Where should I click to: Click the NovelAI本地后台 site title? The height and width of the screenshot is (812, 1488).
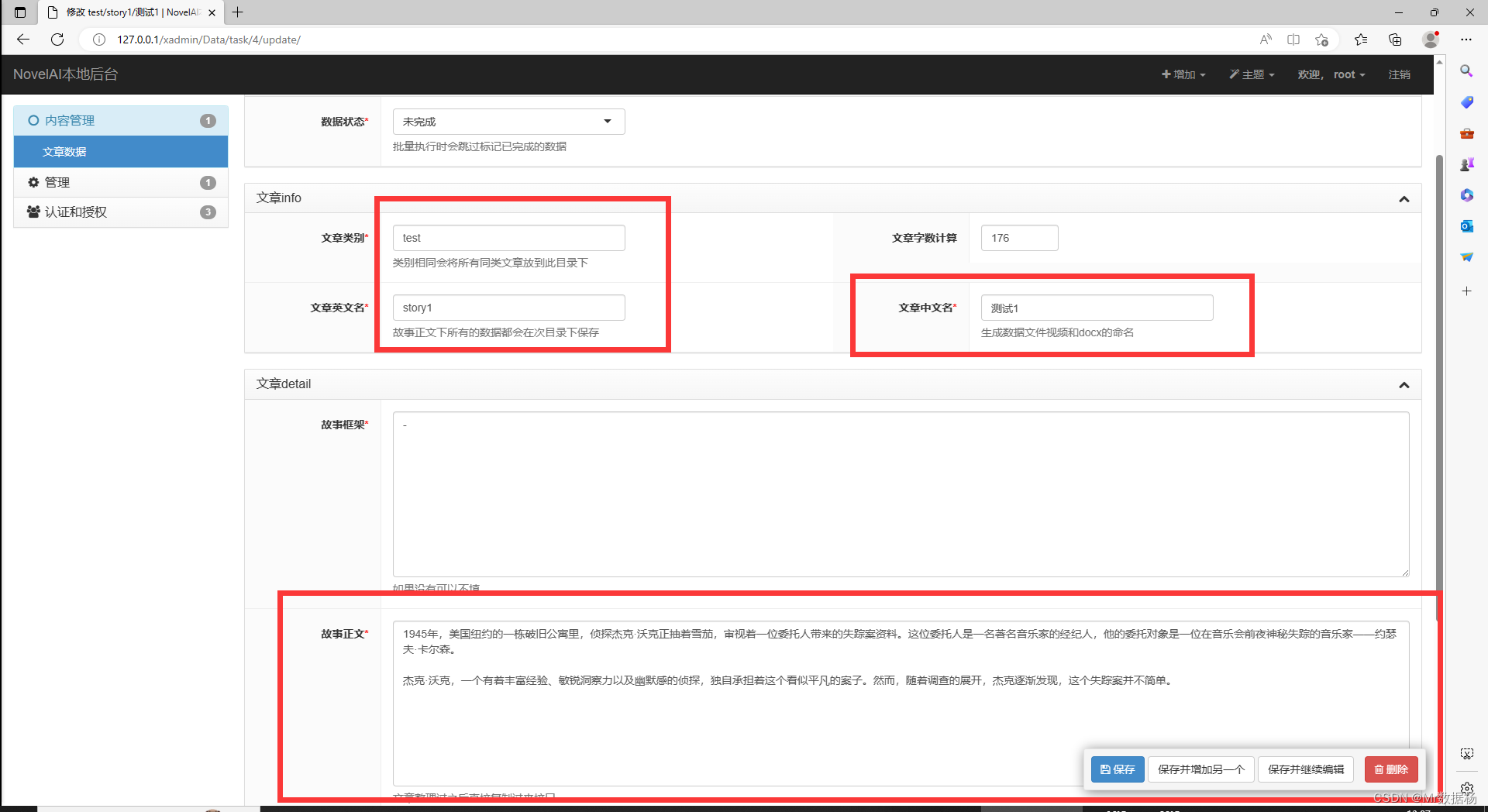click(x=66, y=74)
